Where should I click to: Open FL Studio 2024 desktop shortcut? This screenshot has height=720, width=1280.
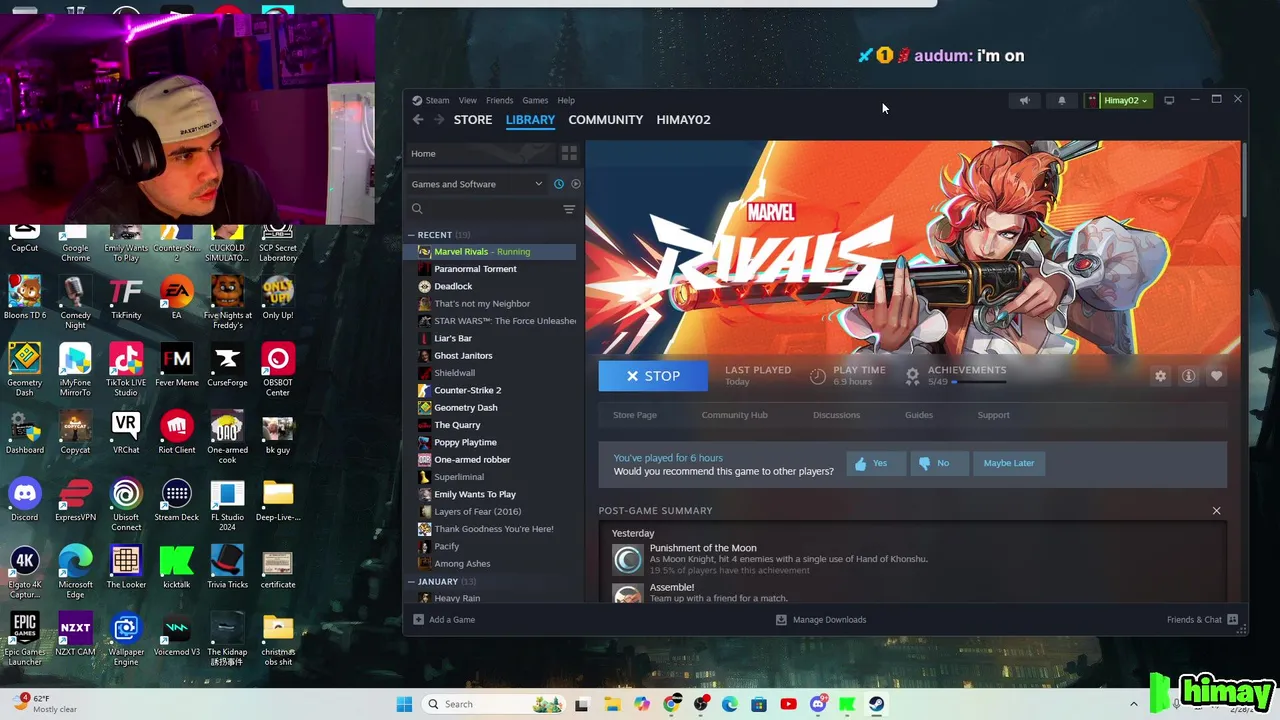click(x=227, y=506)
